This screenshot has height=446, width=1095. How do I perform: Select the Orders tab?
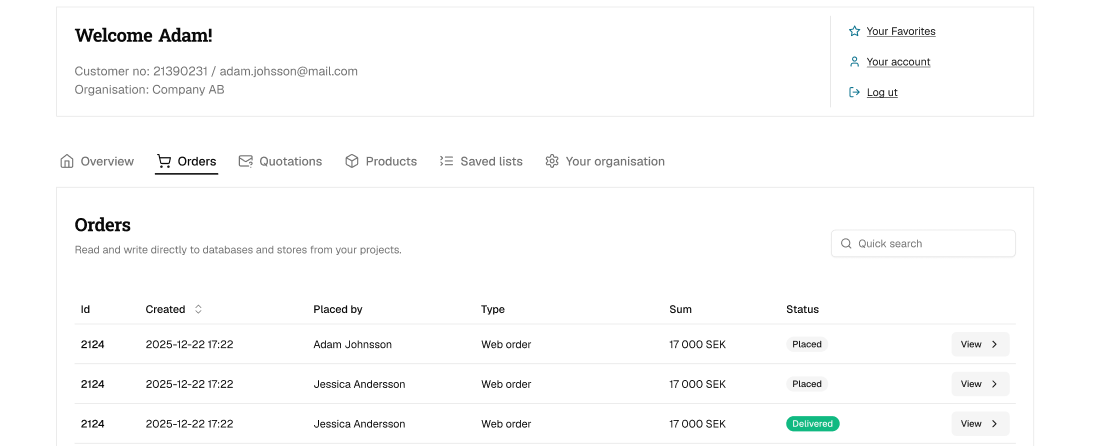(x=186, y=161)
